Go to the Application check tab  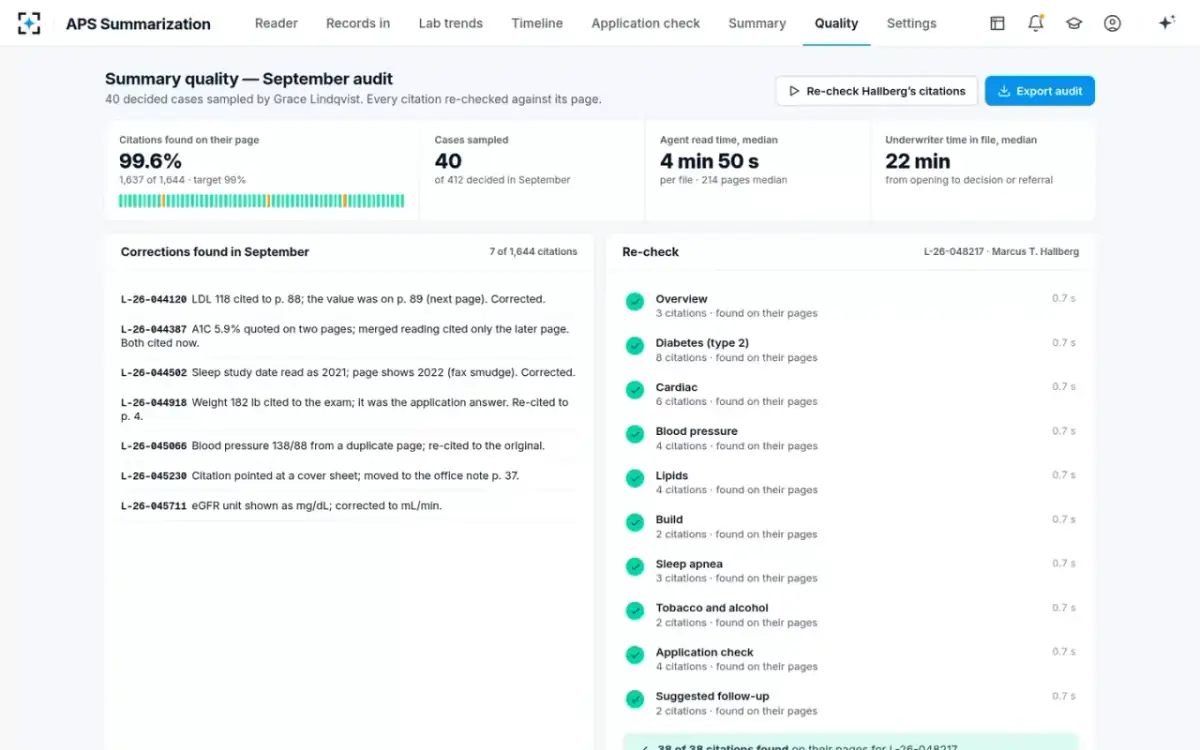(646, 23)
